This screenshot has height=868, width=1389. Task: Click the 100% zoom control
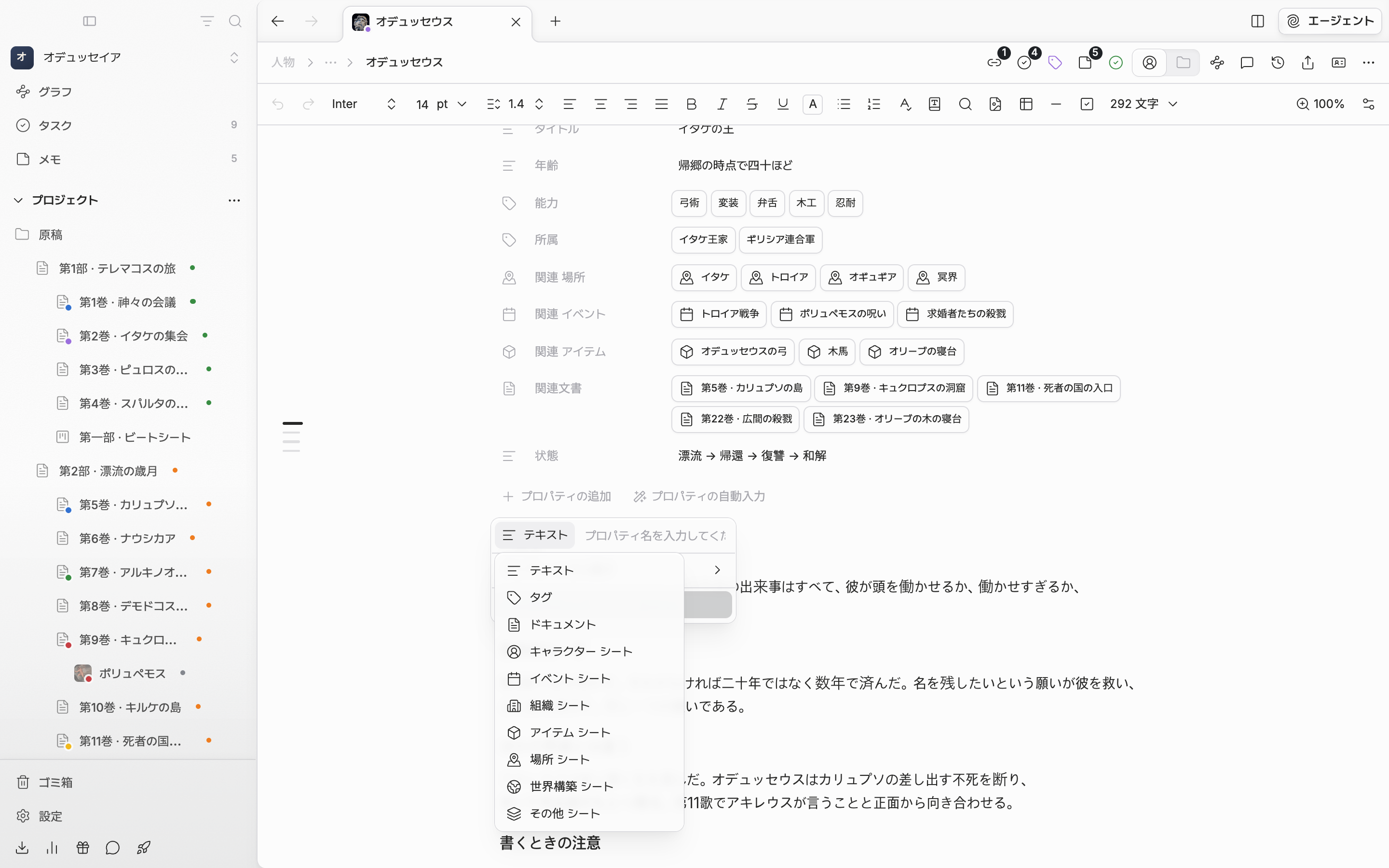1320,104
